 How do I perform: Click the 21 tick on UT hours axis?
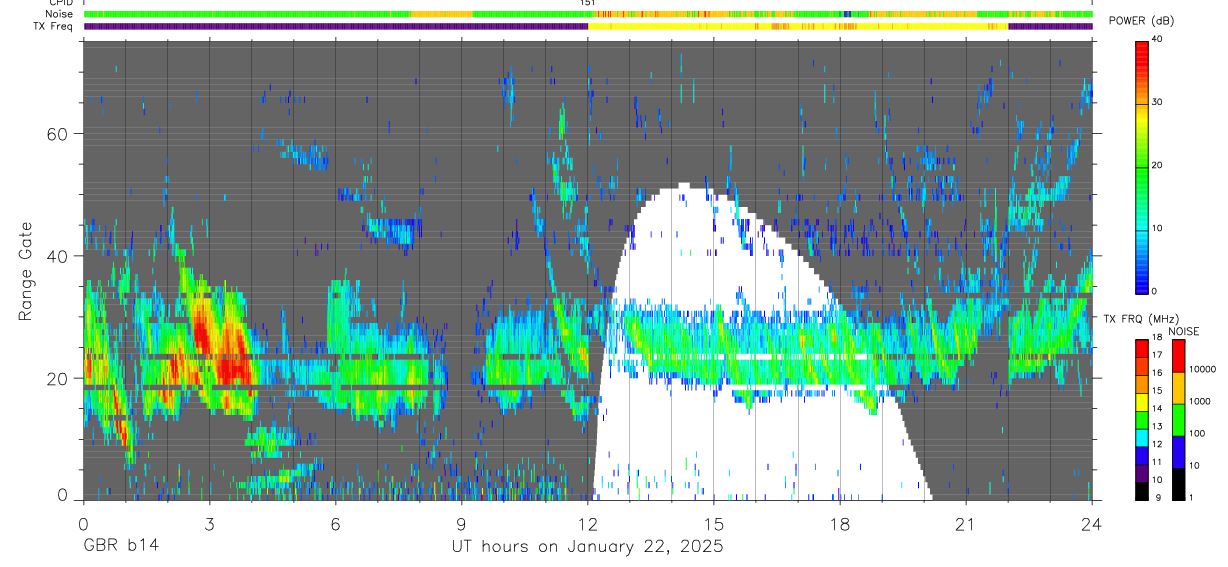pyautogui.click(x=966, y=524)
